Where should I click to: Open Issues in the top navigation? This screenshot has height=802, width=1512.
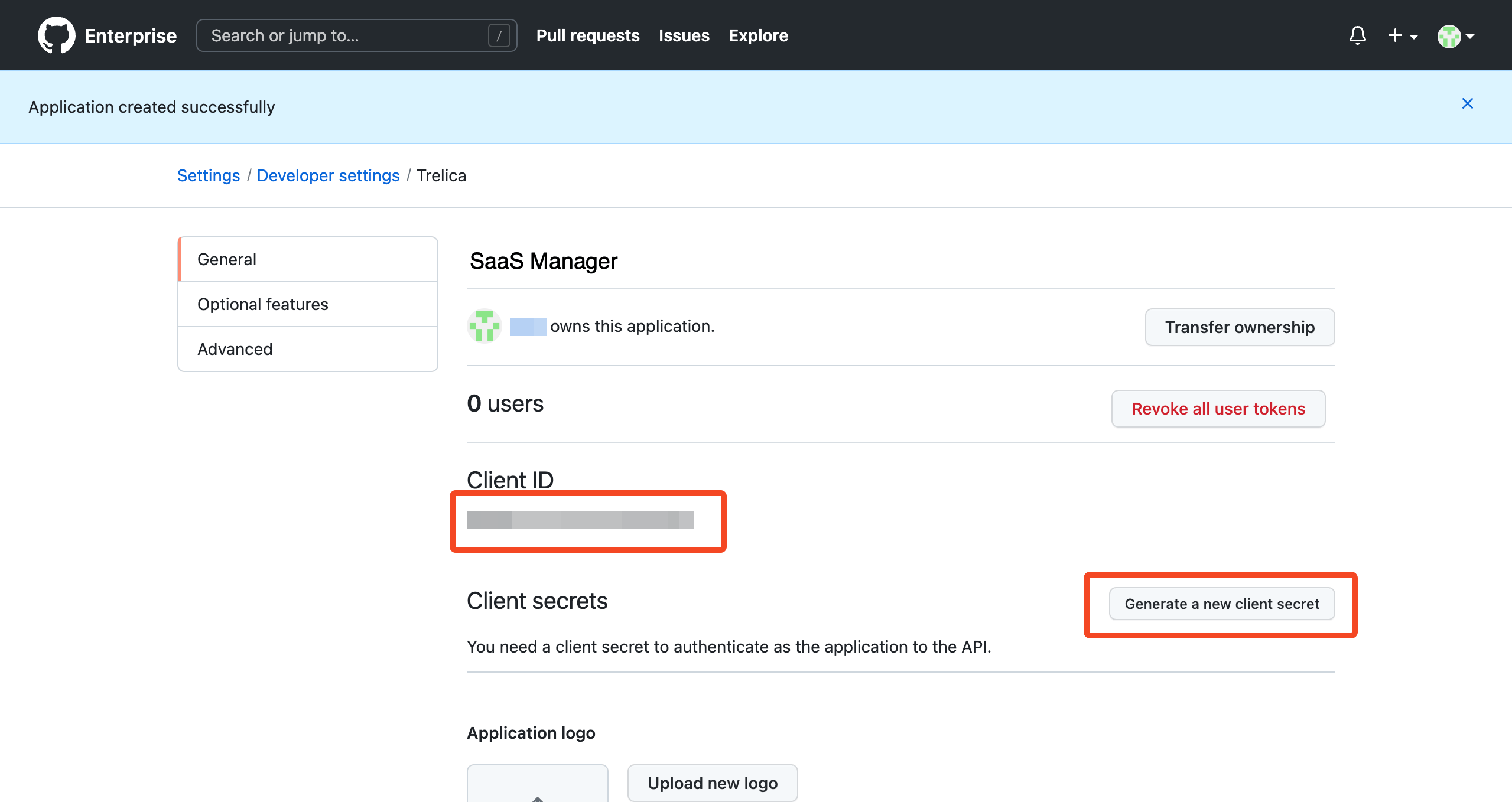pyautogui.click(x=684, y=35)
